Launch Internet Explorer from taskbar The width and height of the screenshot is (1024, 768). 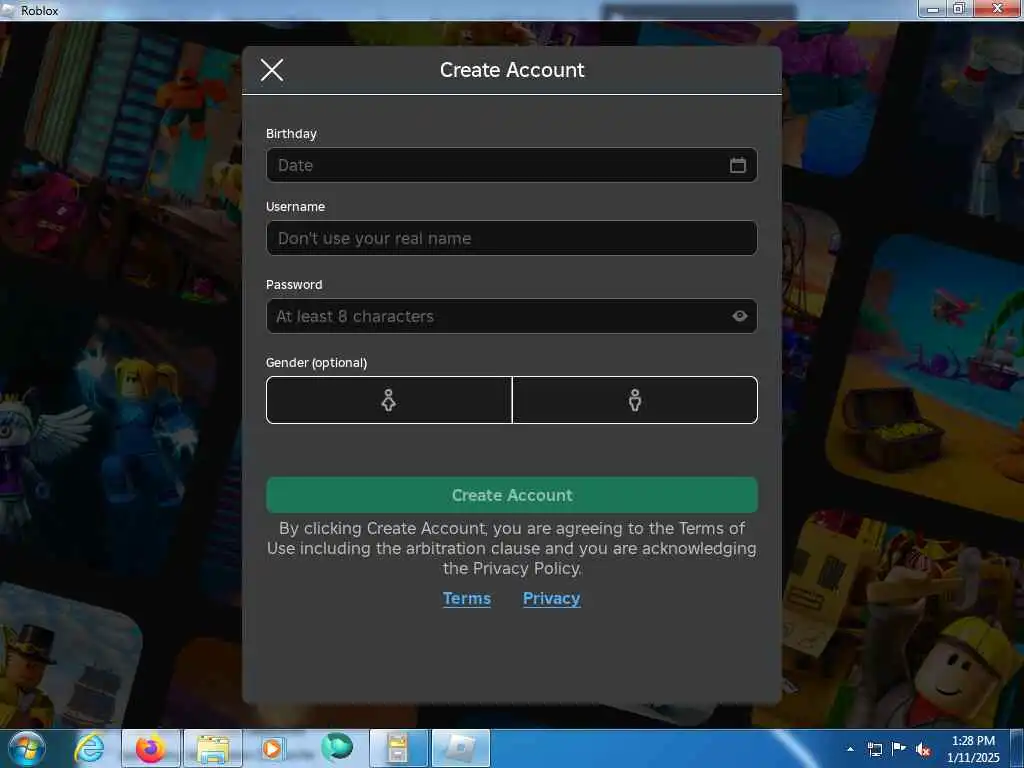(x=89, y=748)
